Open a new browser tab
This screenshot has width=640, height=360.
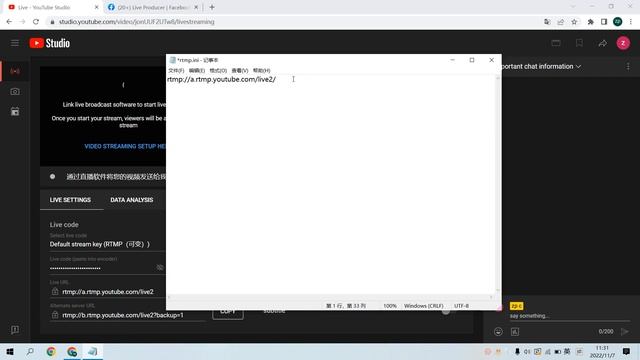pyautogui.click(x=212, y=7)
